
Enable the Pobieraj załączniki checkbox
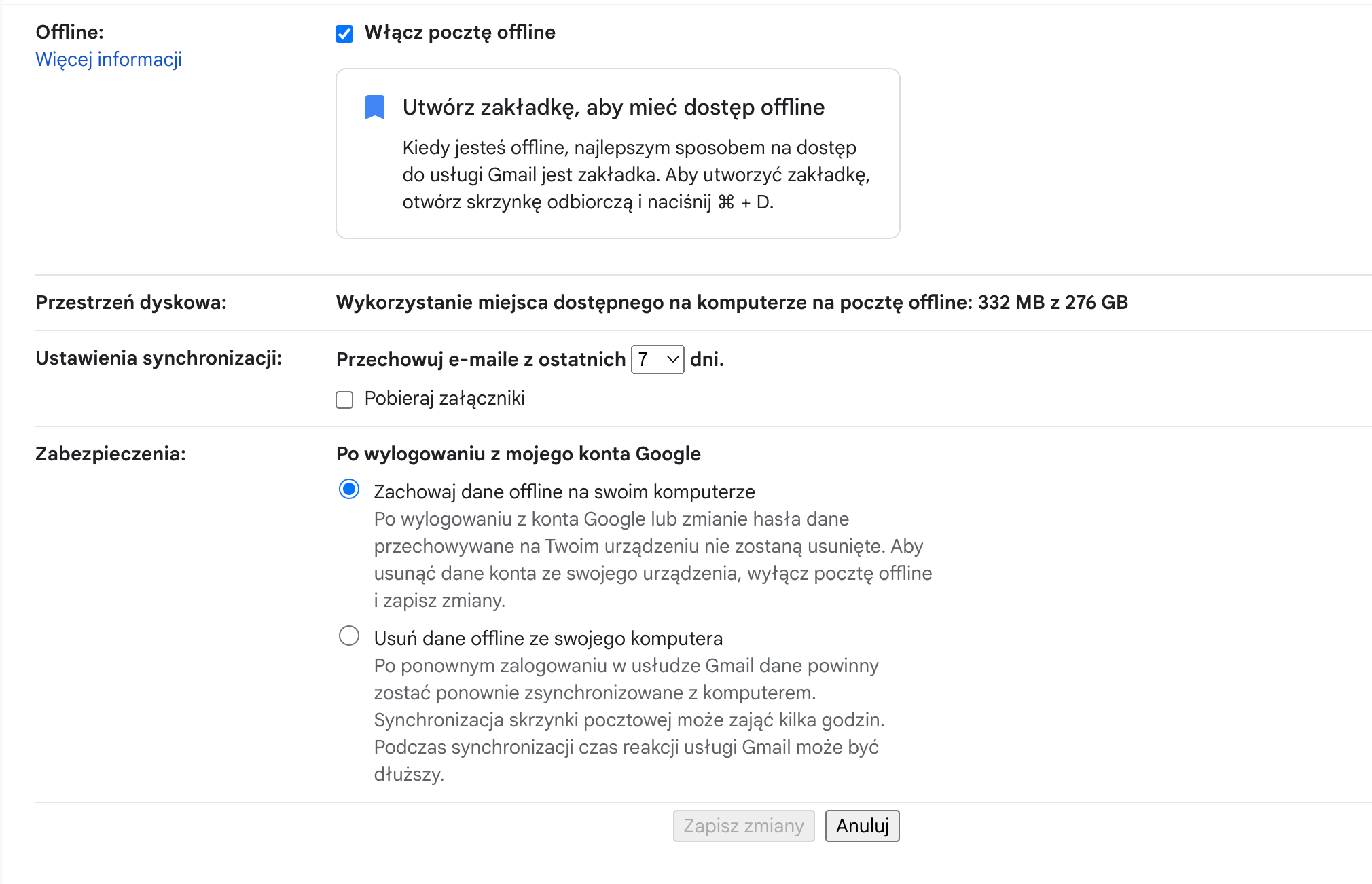(344, 399)
